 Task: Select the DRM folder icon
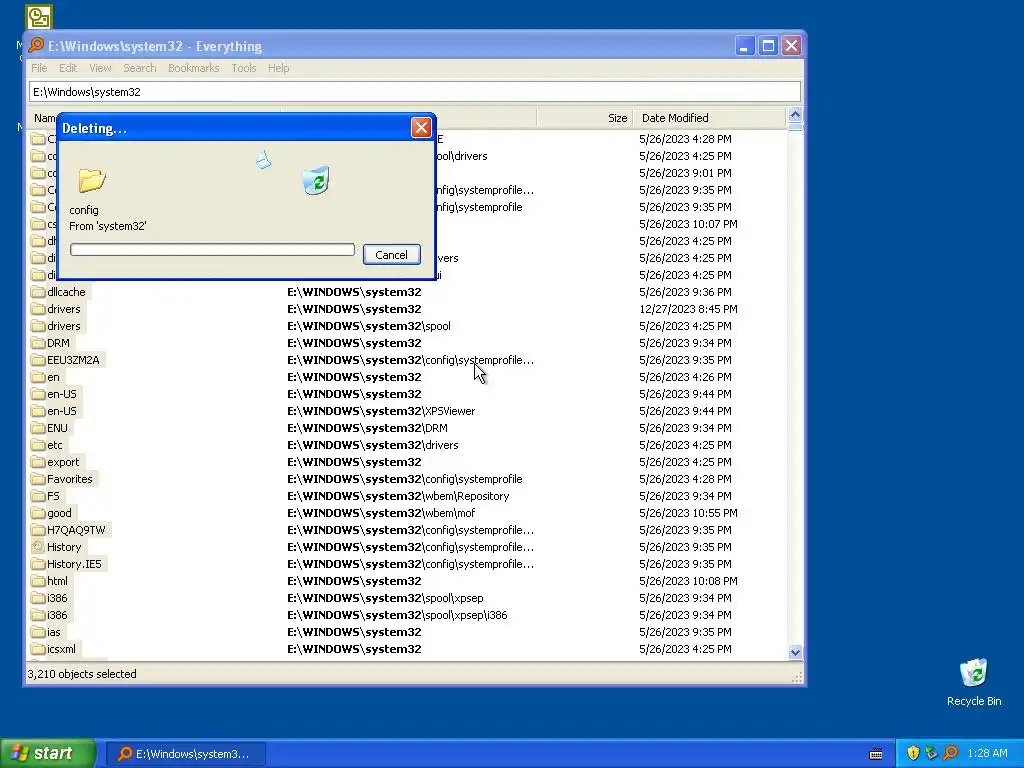[38, 343]
